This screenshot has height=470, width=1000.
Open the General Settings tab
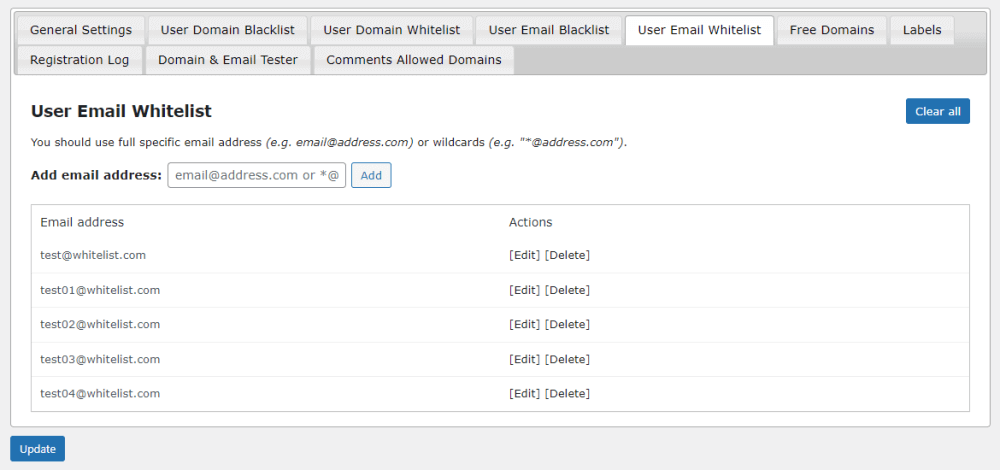pos(80,30)
